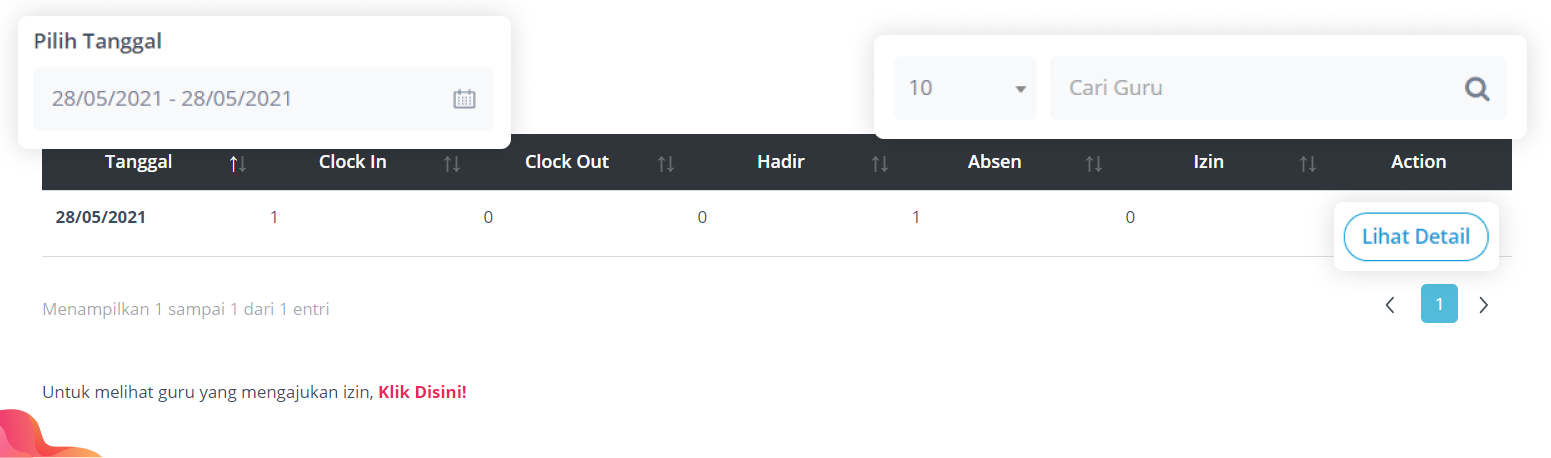Open the calendar icon in date picker
This screenshot has width=1551, height=458.
(464, 99)
